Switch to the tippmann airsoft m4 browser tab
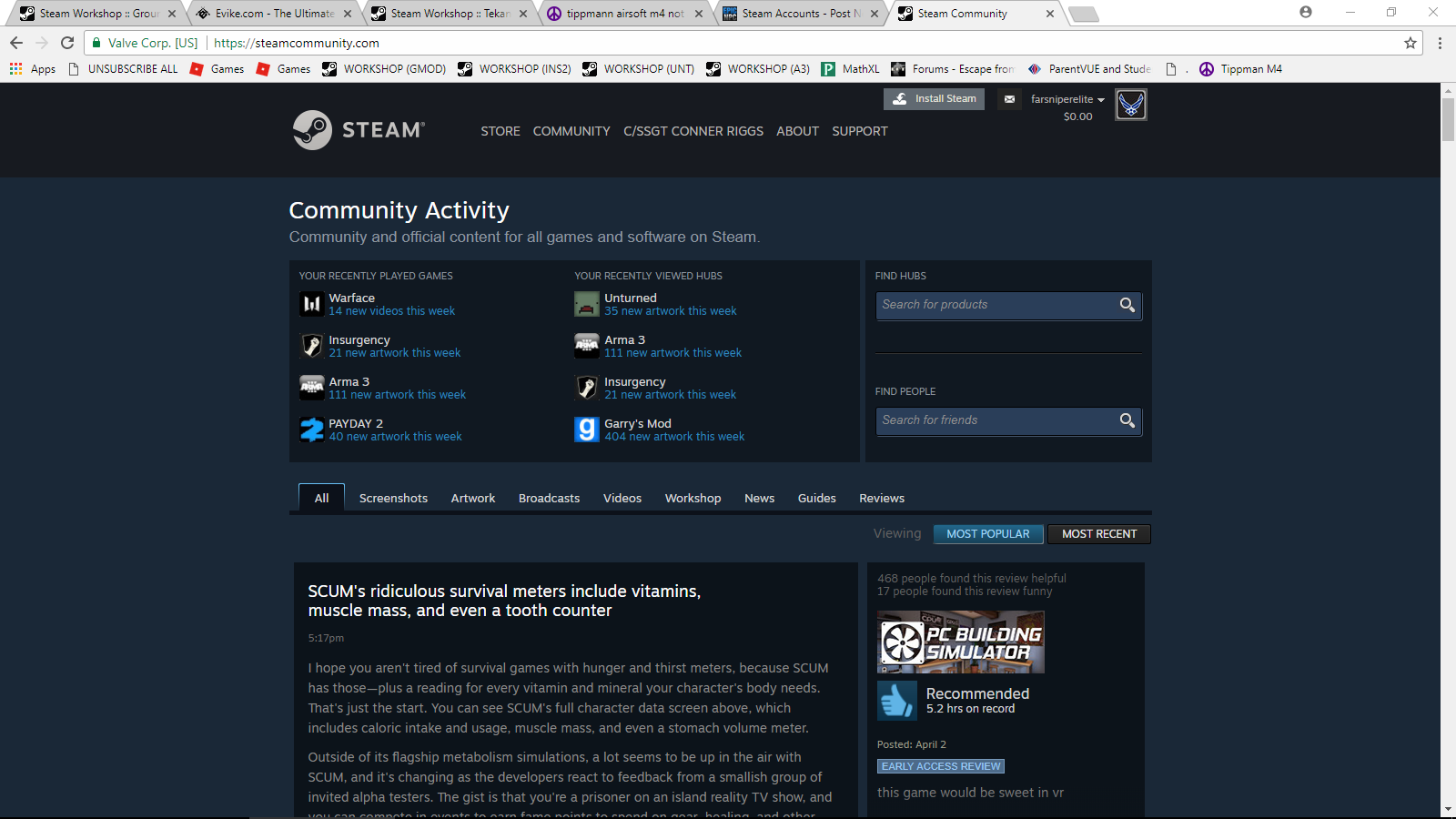 click(x=625, y=14)
